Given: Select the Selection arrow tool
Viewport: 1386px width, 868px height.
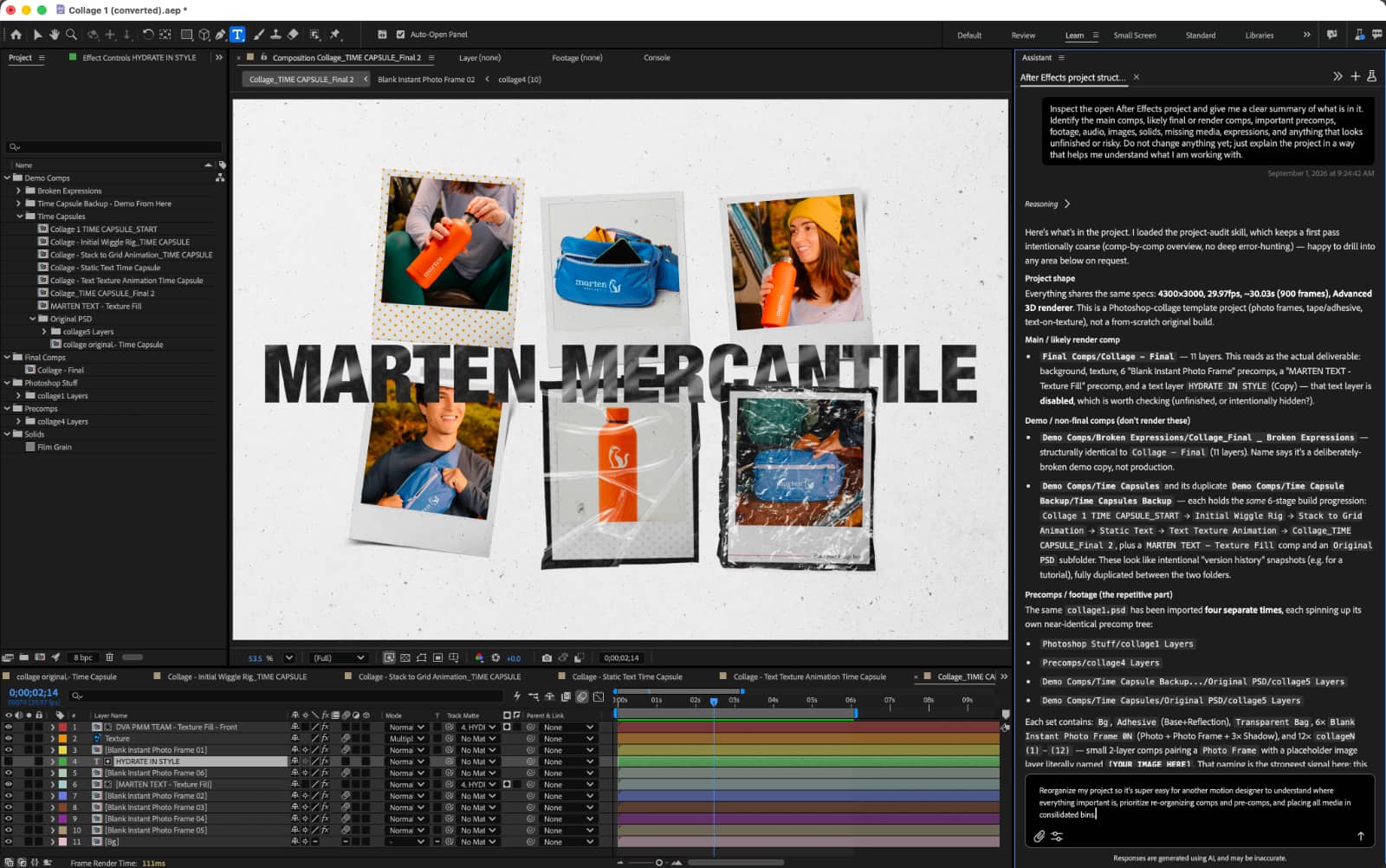Looking at the screenshot, I should [37, 35].
